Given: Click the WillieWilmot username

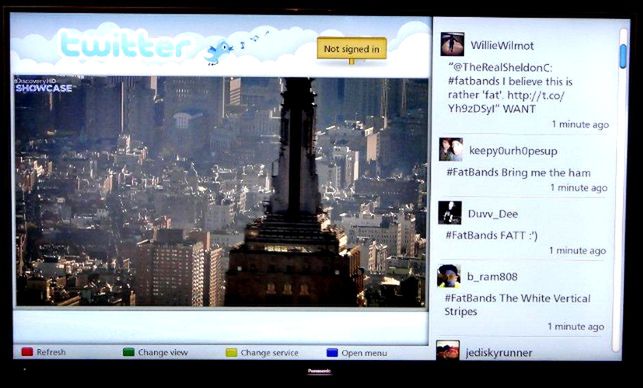Looking at the screenshot, I should click(502, 46).
